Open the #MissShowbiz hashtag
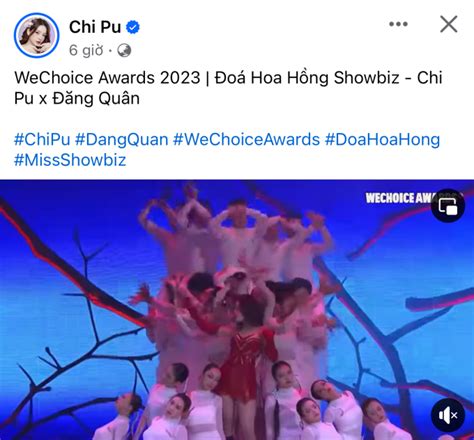The width and height of the screenshot is (474, 440). click(70, 160)
